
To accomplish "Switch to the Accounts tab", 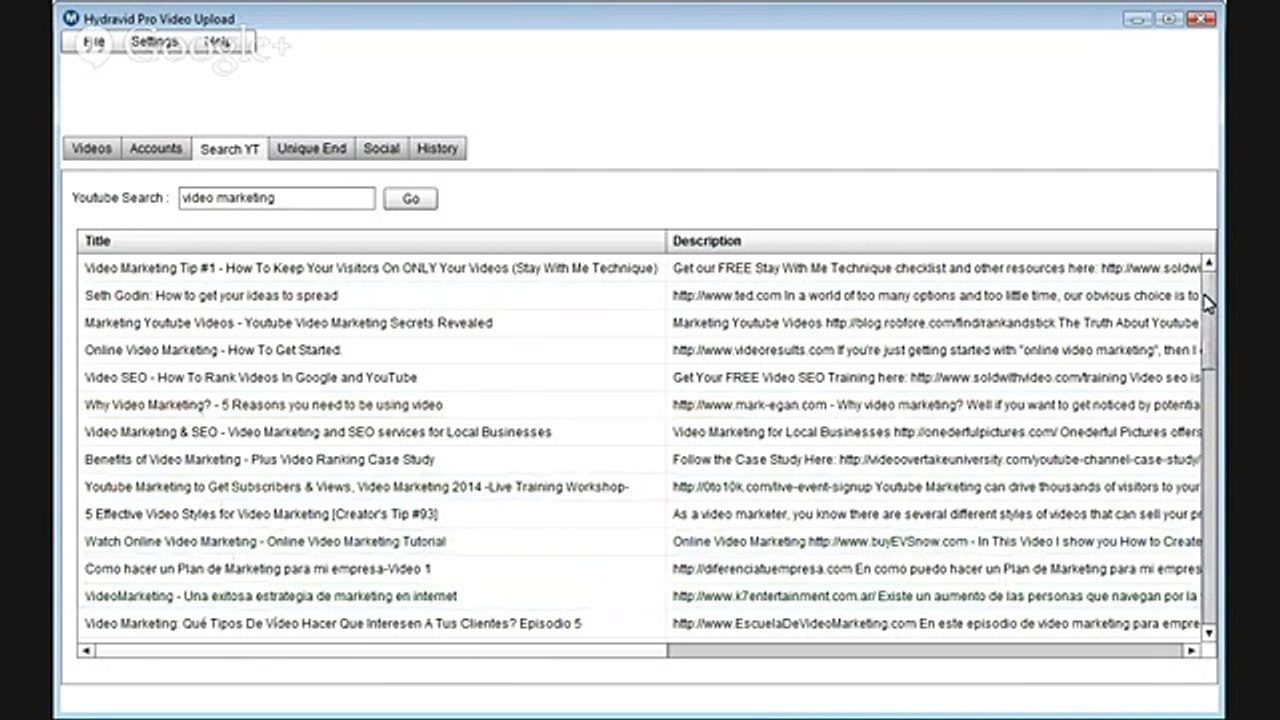I will [x=156, y=148].
